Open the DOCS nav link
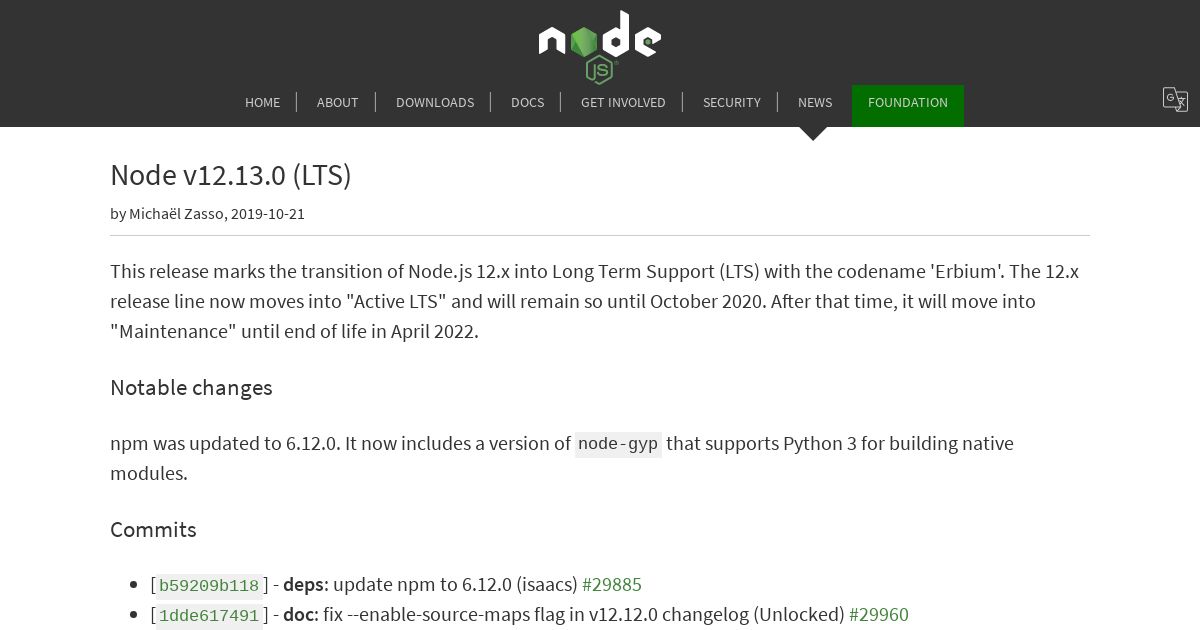Image resolution: width=1200 pixels, height=630 pixels. point(528,102)
